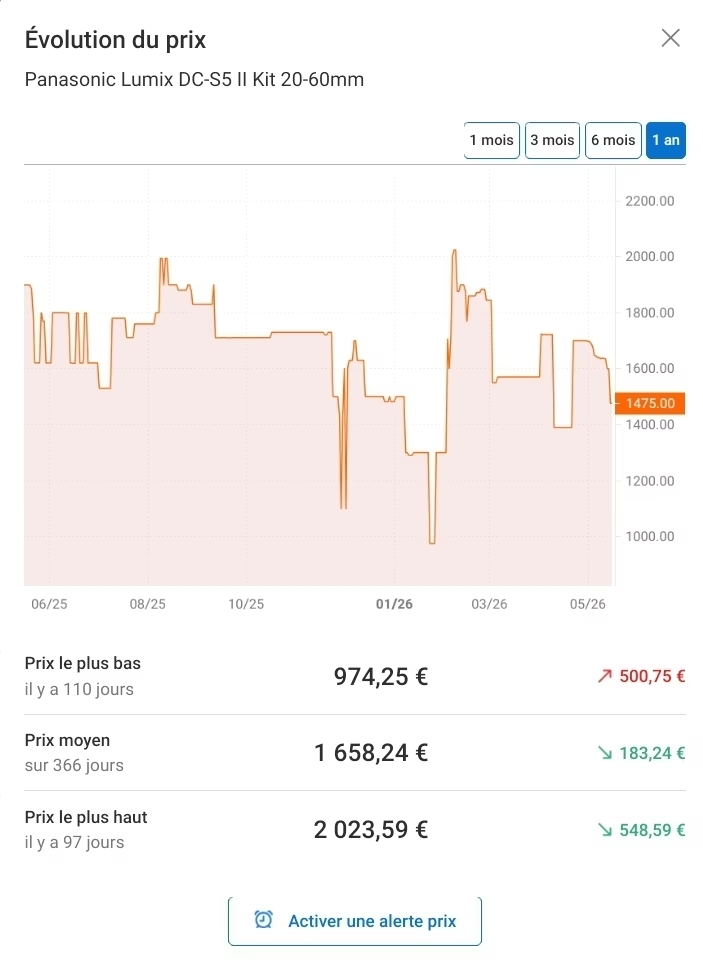The width and height of the screenshot is (703, 965).
Task: Close the Évolution du prix dialog
Action: click(x=670, y=38)
